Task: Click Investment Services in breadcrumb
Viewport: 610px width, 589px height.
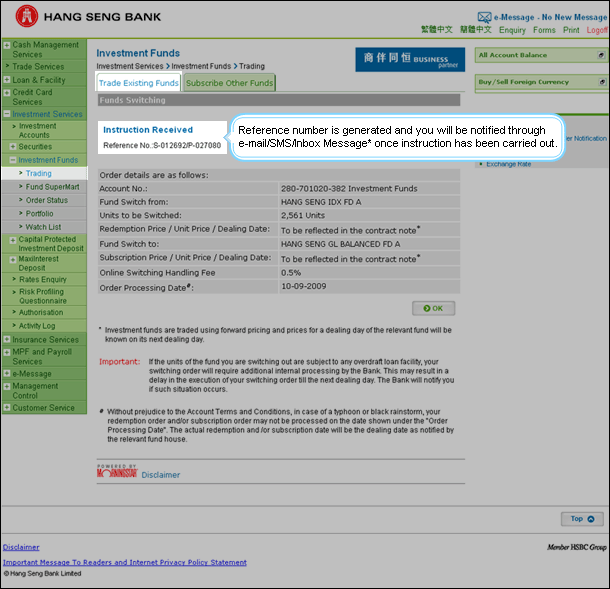Action: (130, 66)
